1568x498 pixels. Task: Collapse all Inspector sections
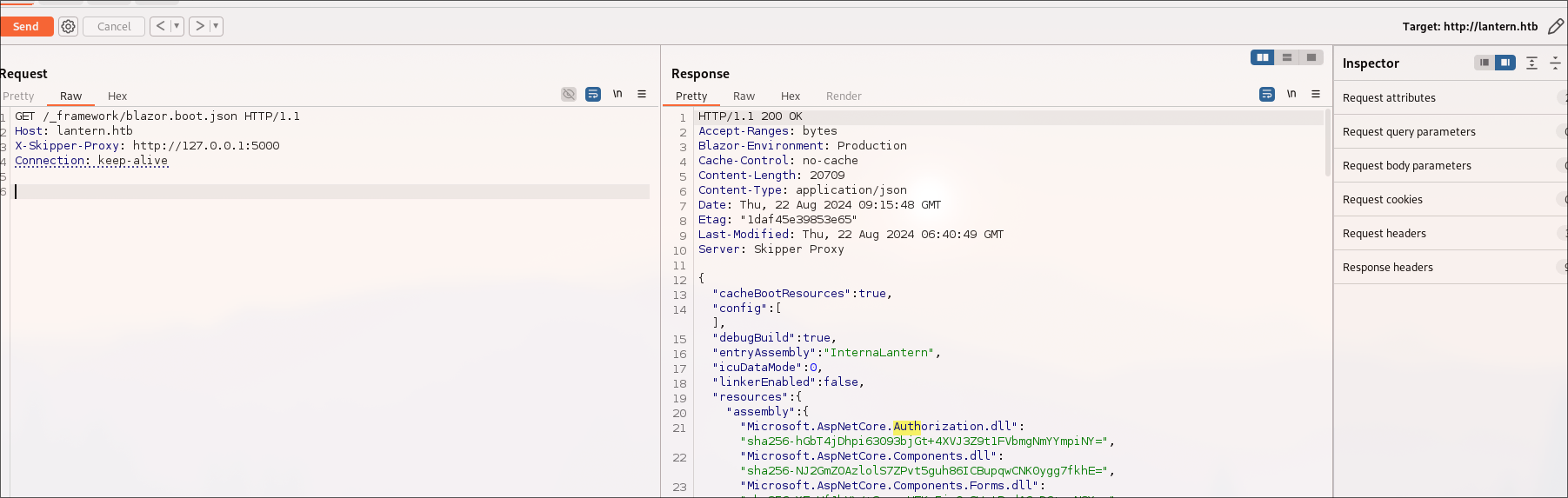click(x=1555, y=63)
